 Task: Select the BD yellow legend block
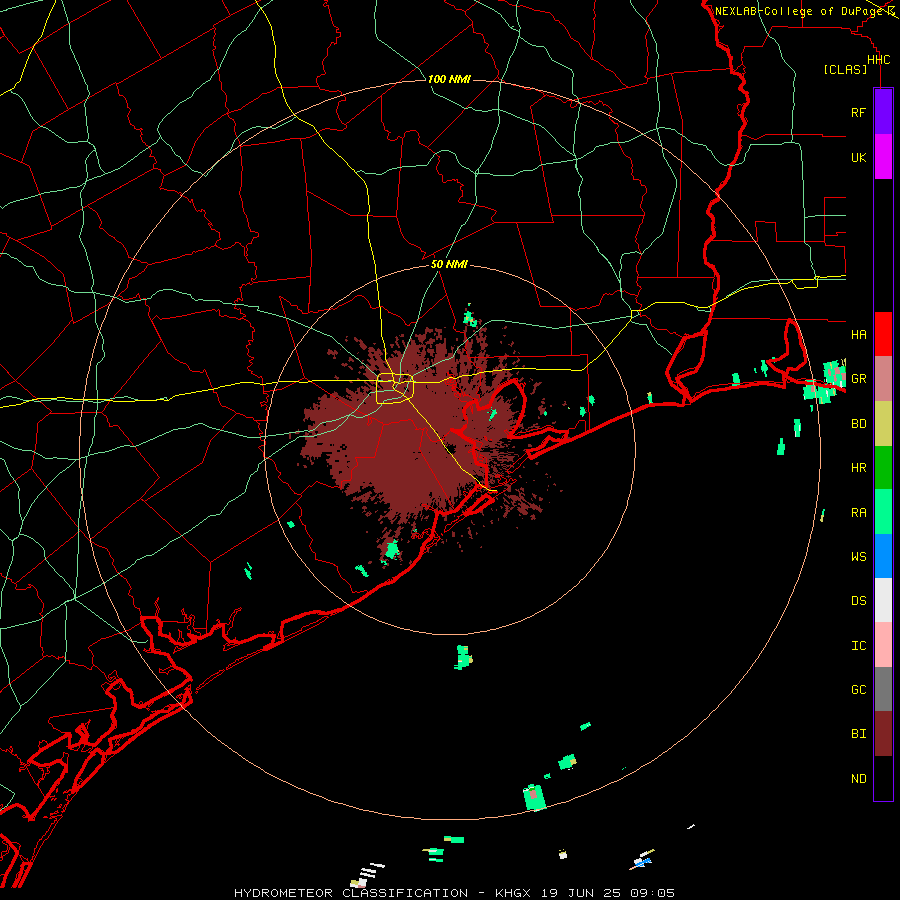[883, 423]
